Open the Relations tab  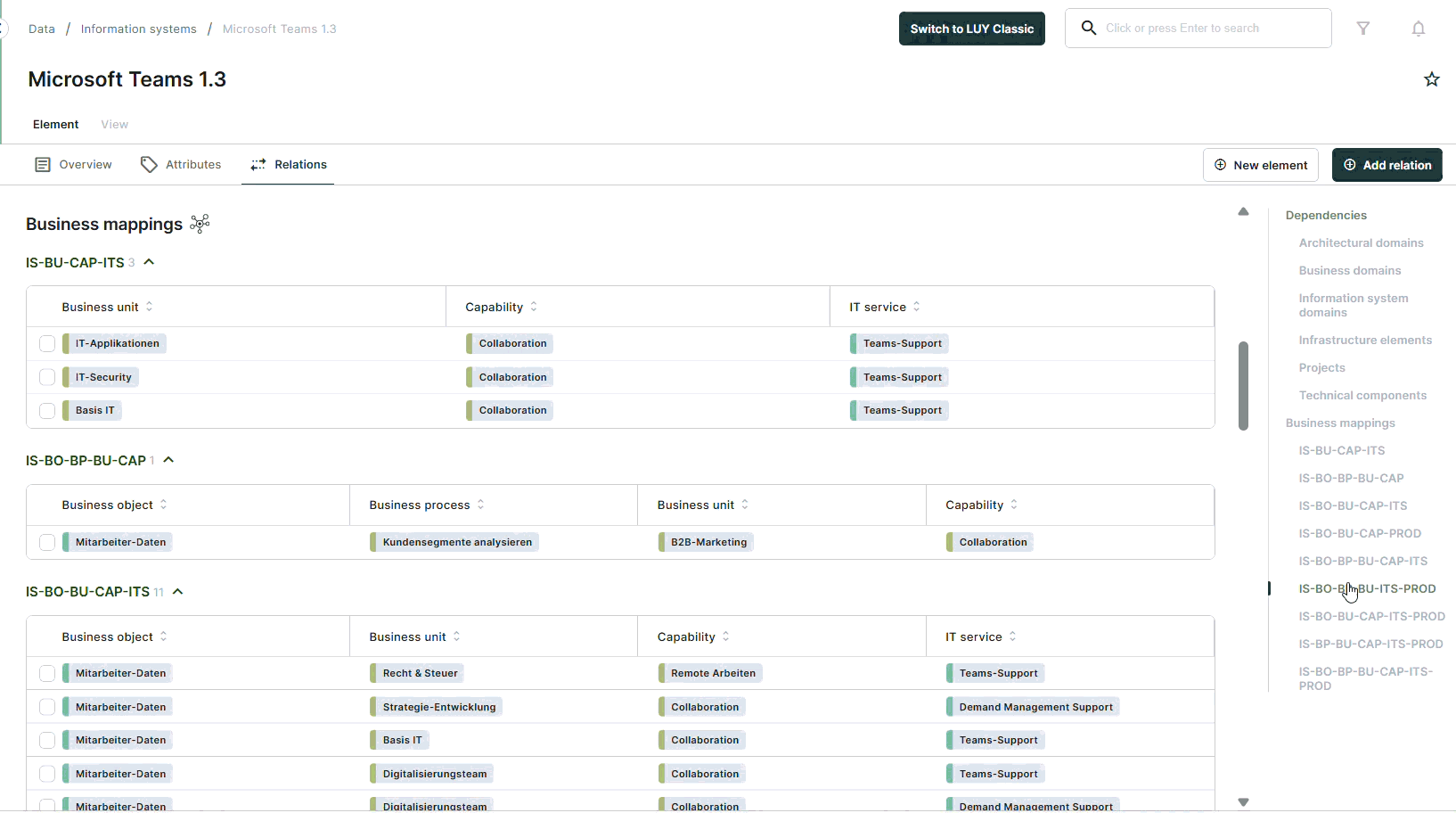pyautogui.click(x=289, y=165)
